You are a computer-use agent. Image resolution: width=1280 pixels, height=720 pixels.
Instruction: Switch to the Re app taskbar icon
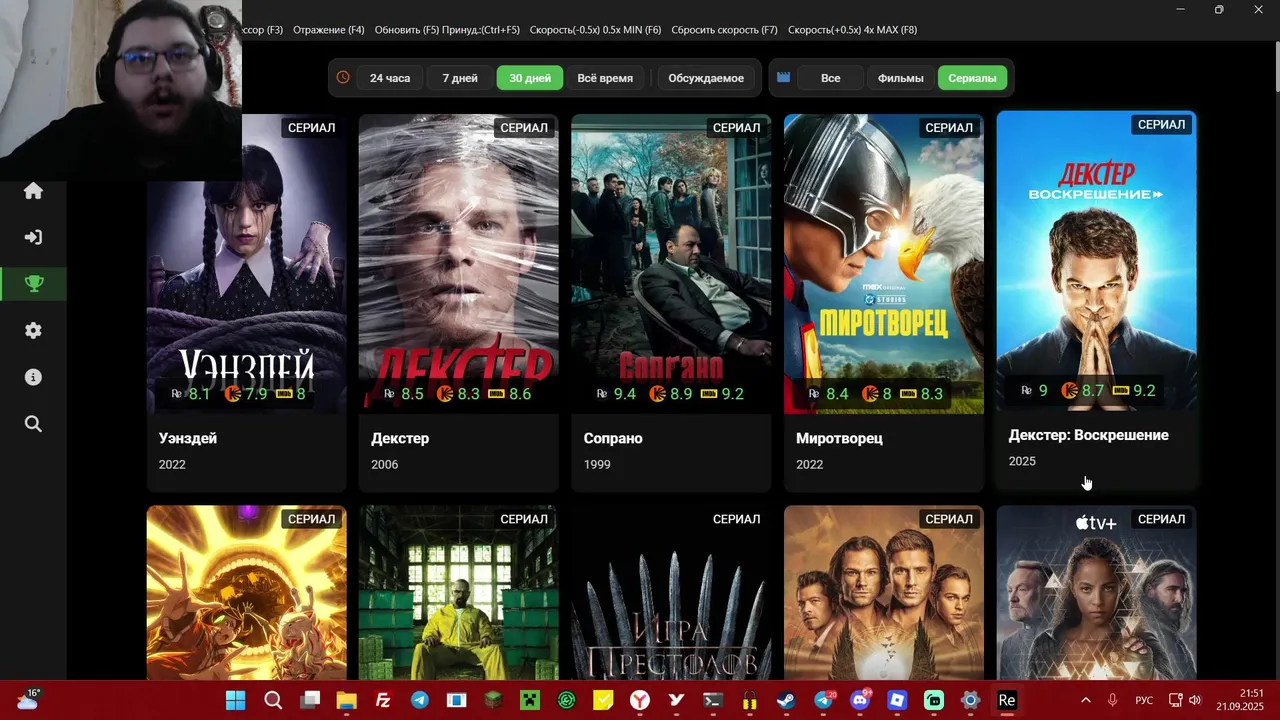click(x=1007, y=700)
